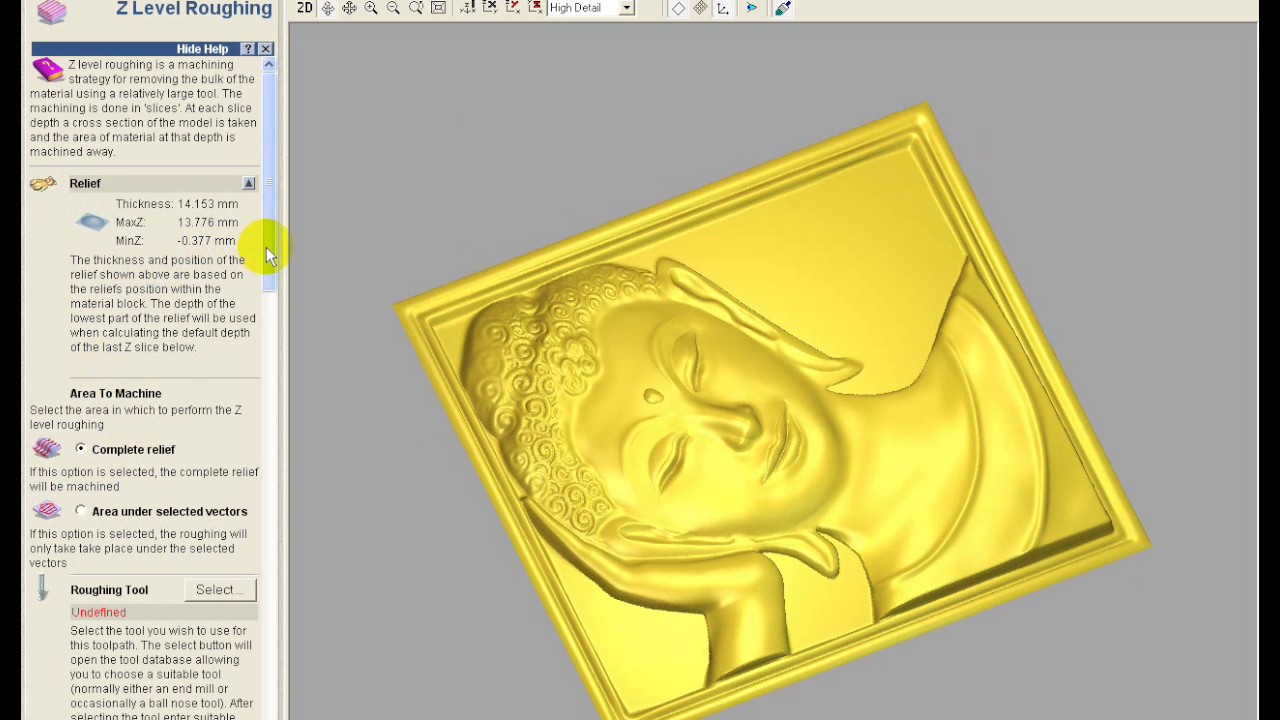Viewport: 1280px width, 720px height.
Task: Click the MinZ -0.377 mm value
Action: click(206, 241)
